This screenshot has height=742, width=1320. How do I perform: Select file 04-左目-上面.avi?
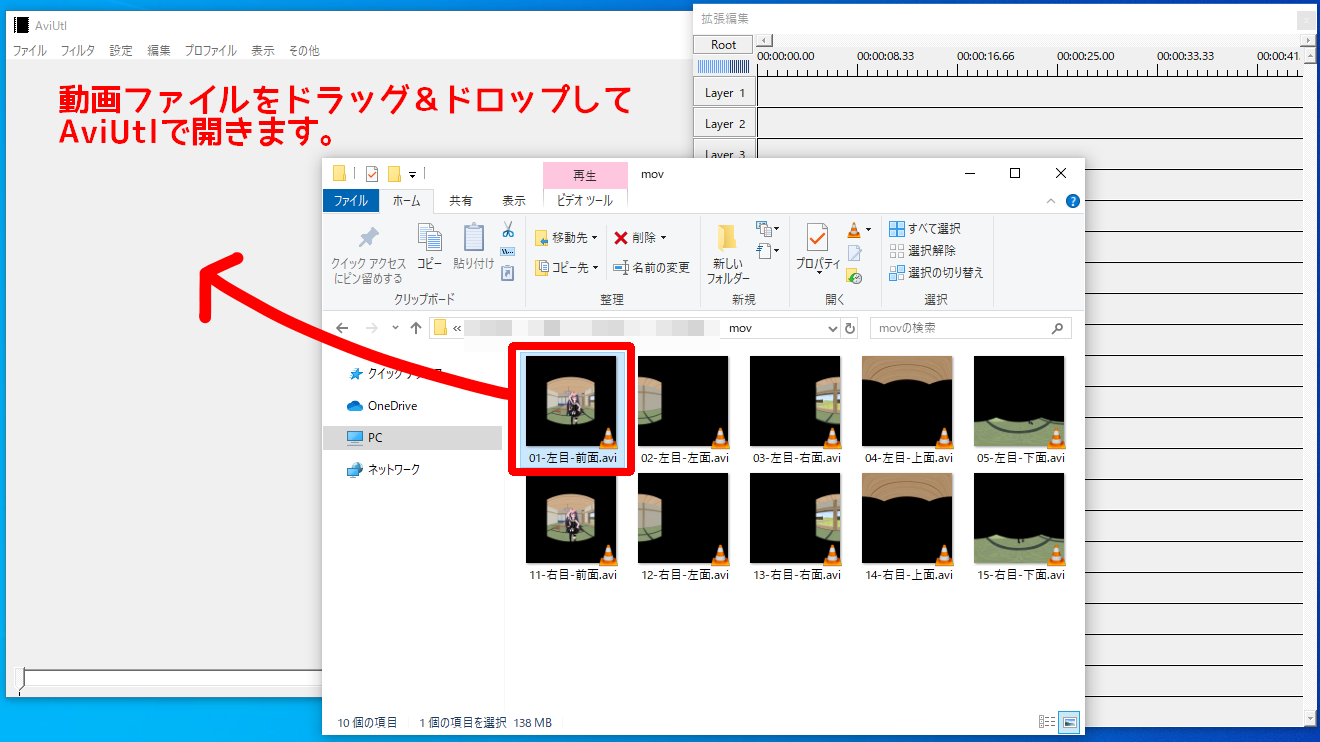pos(909,411)
